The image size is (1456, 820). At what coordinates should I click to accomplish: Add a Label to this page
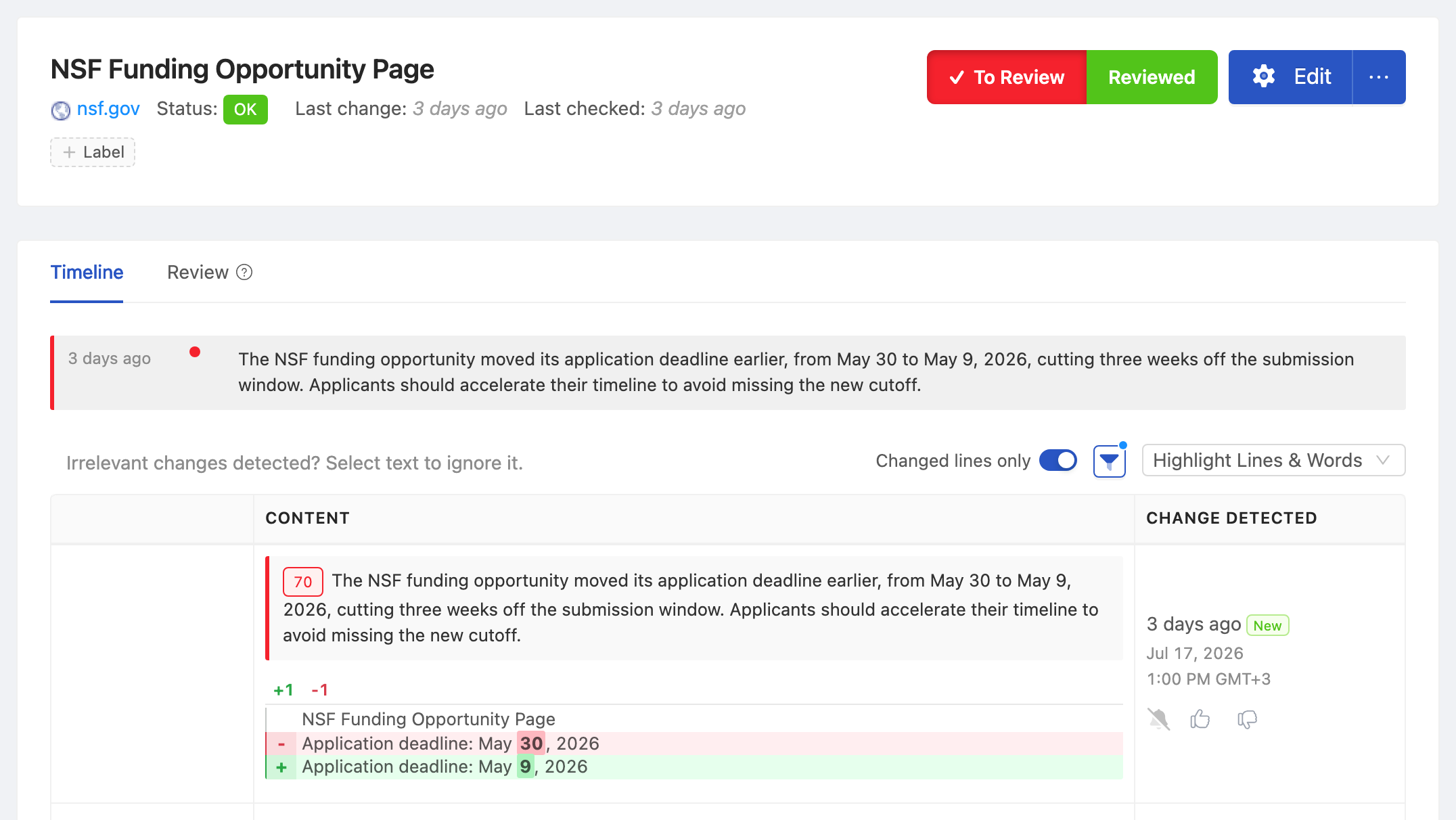tap(93, 152)
